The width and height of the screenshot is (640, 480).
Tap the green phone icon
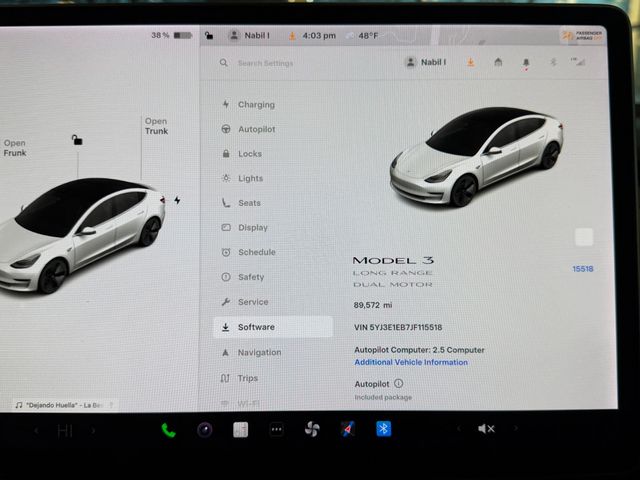point(168,430)
